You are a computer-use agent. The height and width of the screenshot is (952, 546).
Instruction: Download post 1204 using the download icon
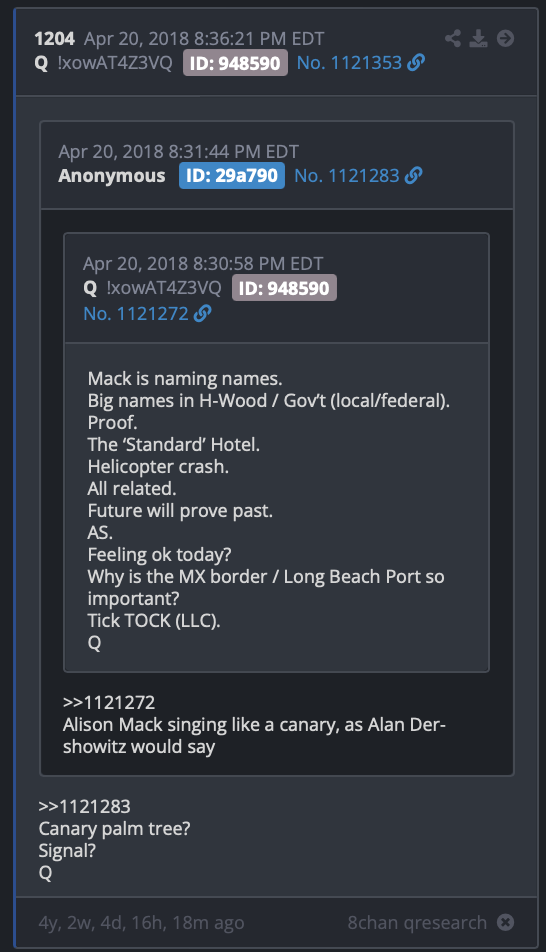[479, 38]
